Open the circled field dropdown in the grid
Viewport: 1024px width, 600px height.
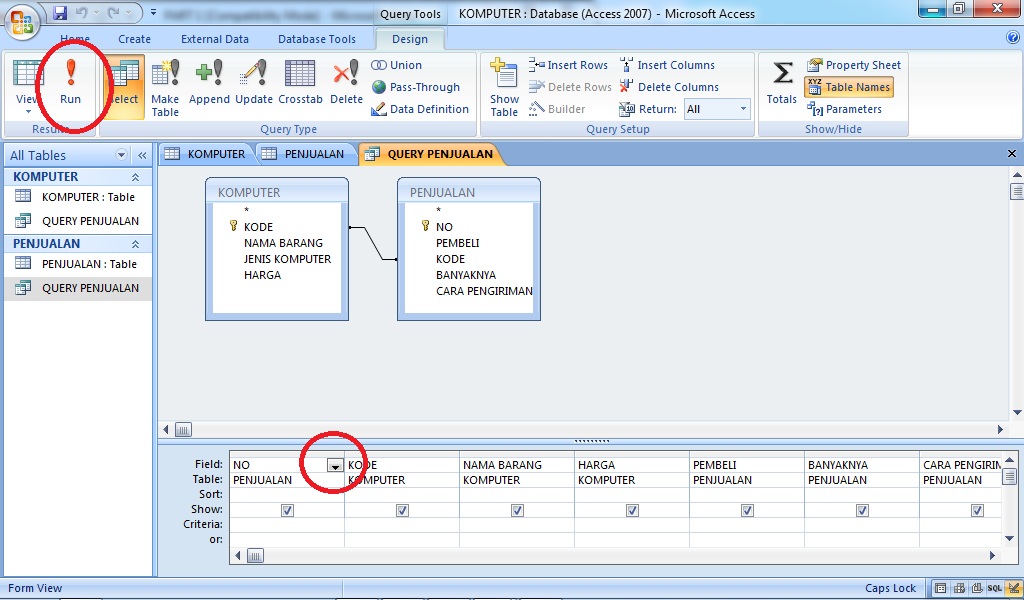point(334,463)
